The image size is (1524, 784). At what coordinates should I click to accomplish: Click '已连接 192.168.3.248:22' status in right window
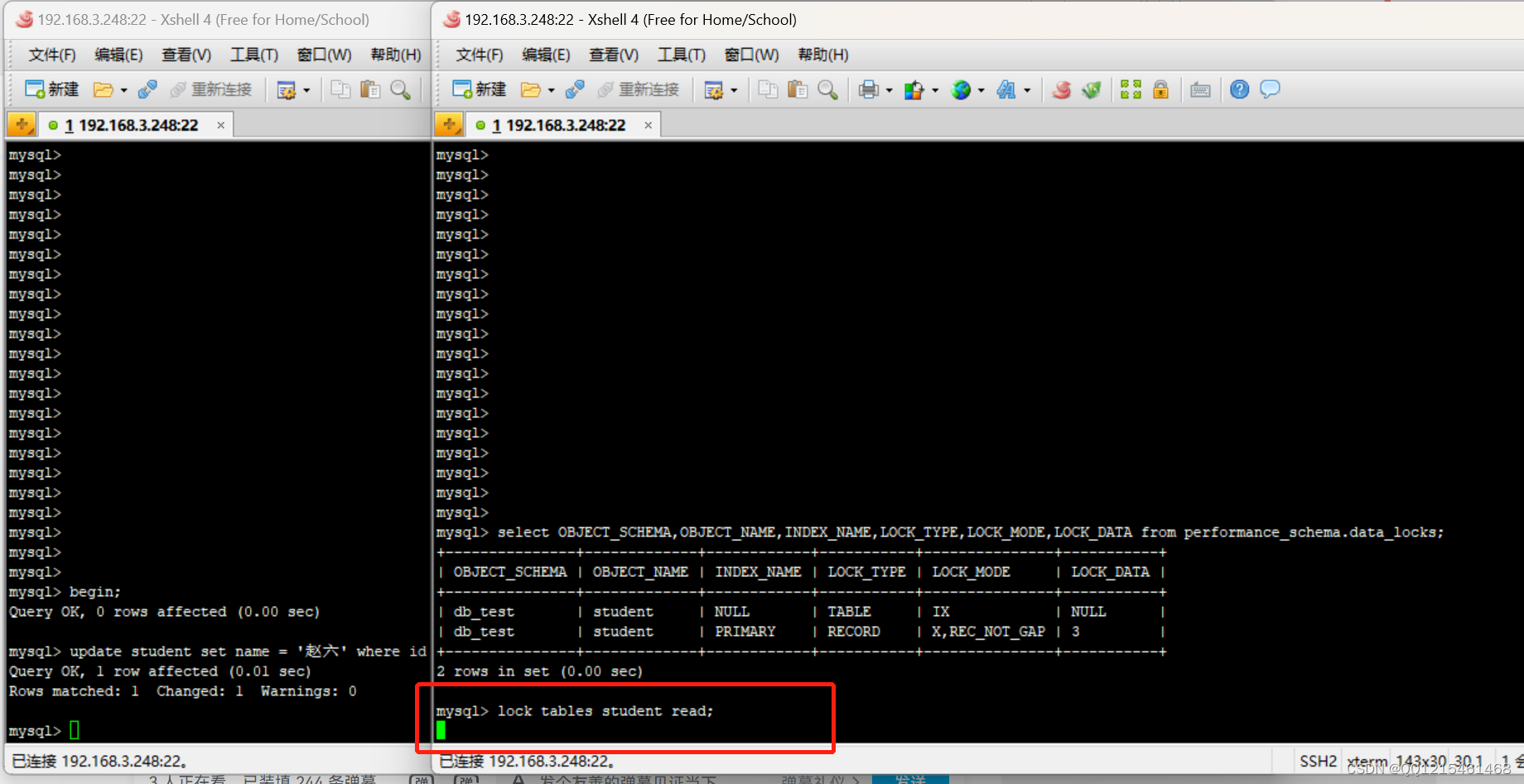(527, 761)
